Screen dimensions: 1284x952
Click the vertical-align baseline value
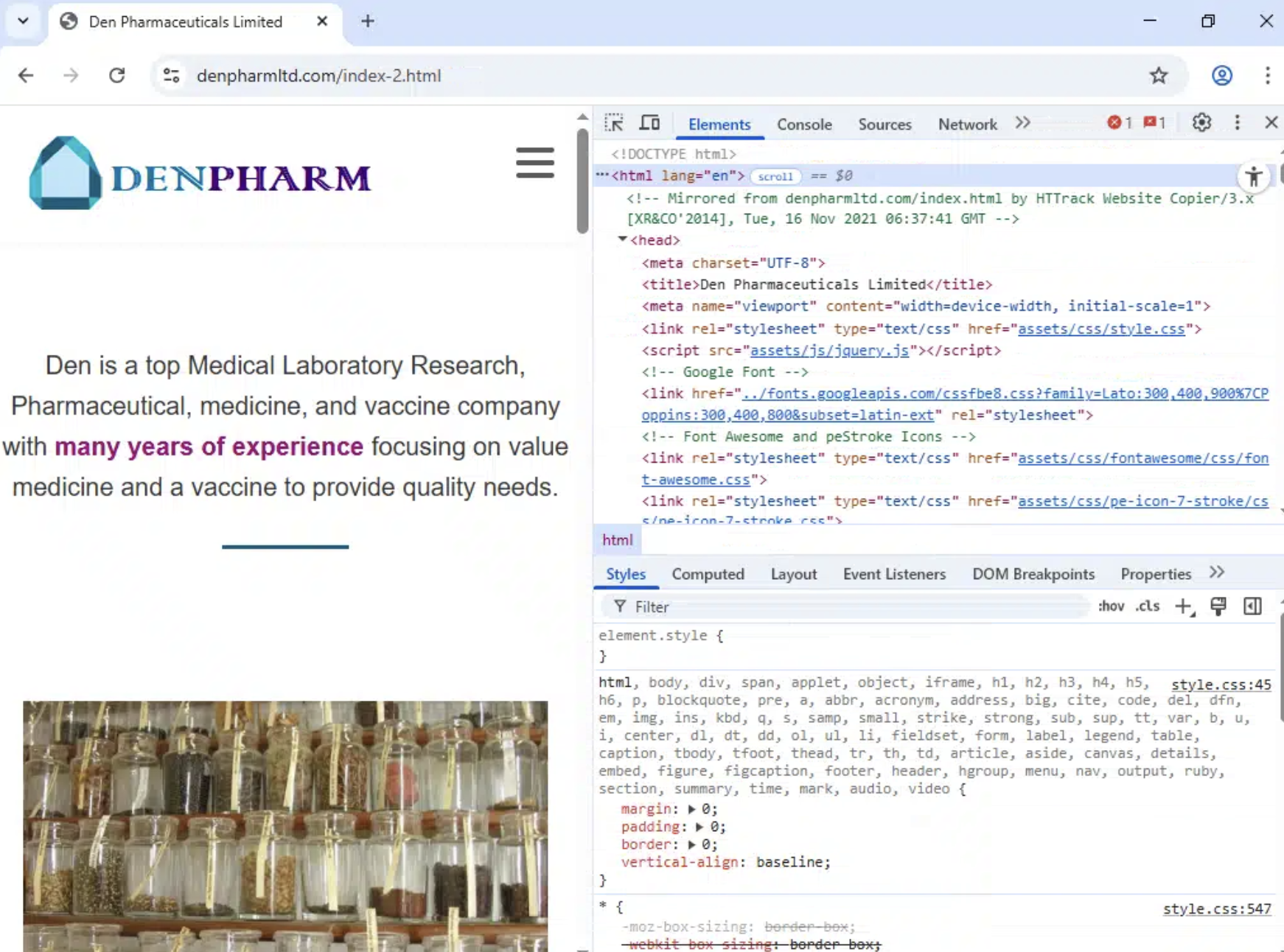pyautogui.click(x=789, y=862)
